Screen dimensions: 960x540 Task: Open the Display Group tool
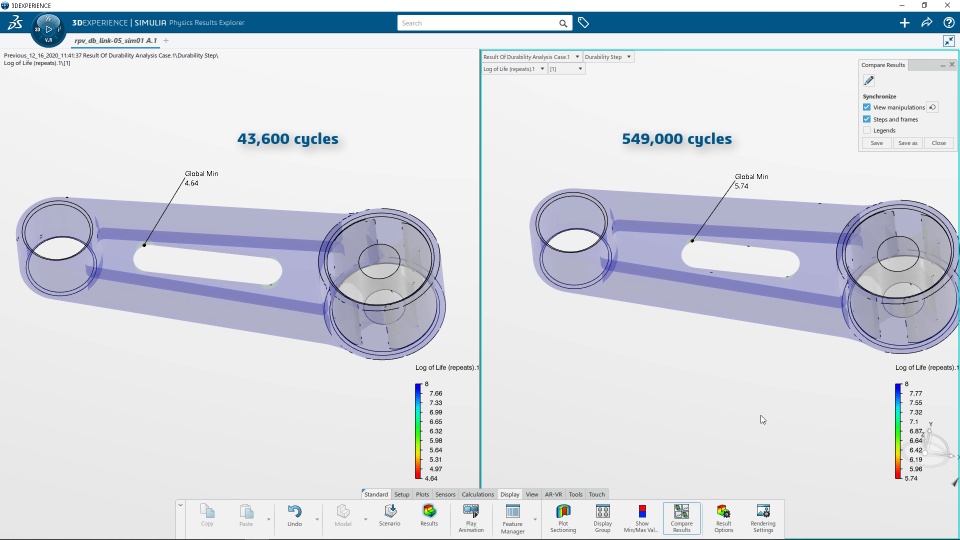coord(602,518)
